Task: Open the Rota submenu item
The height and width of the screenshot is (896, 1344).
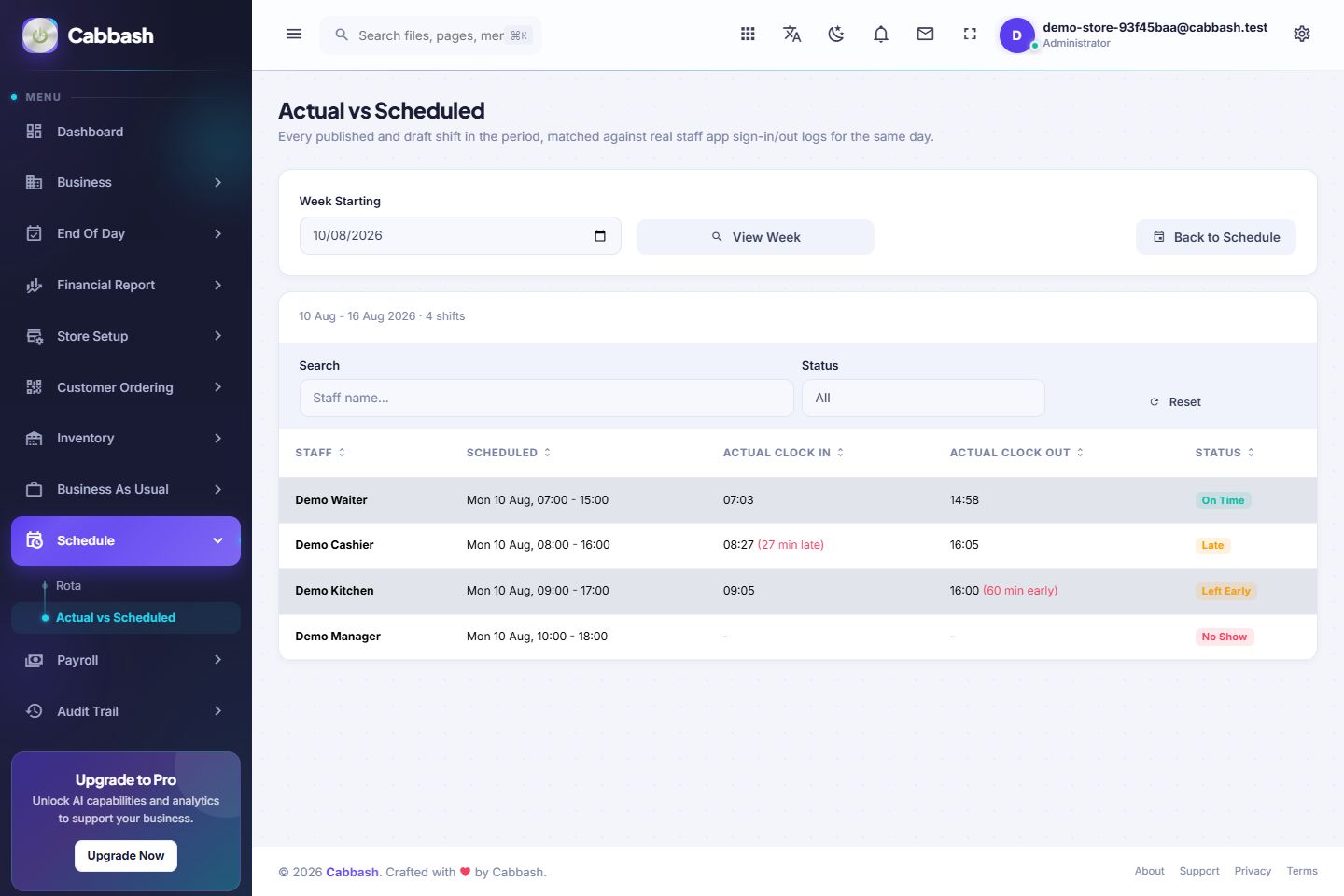Action: pos(69,586)
